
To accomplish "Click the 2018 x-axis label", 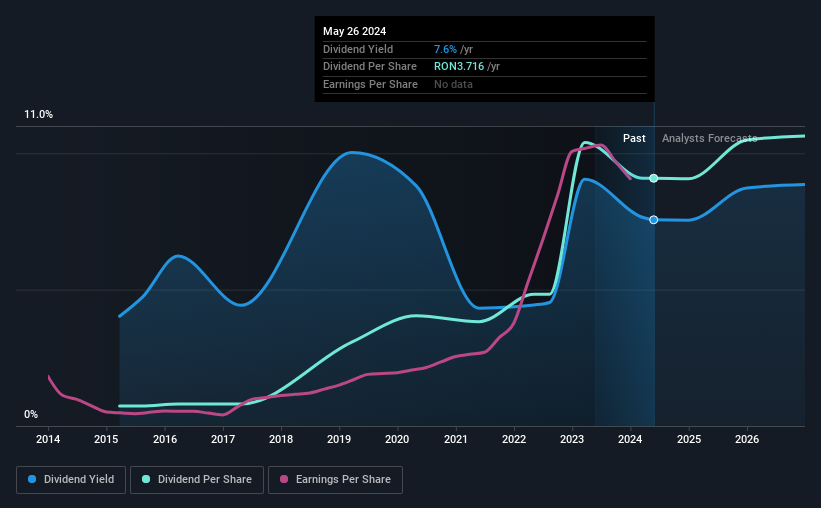I will [281, 439].
